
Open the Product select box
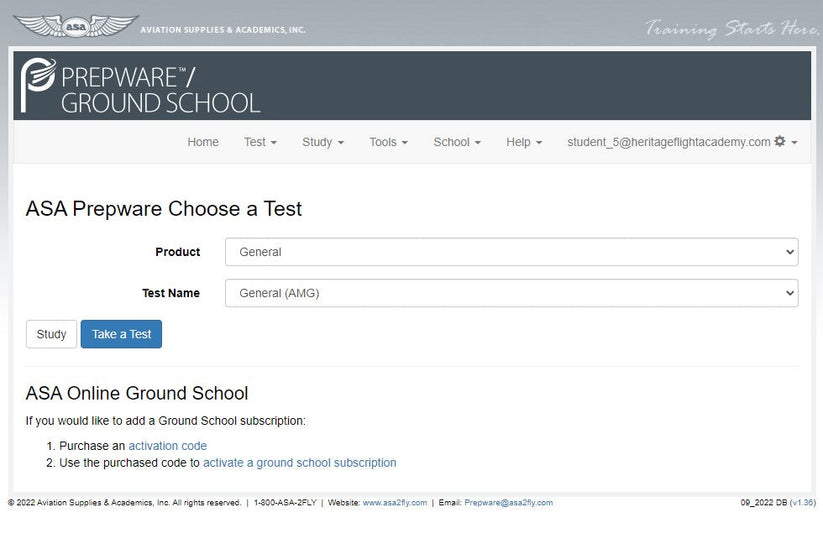511,252
